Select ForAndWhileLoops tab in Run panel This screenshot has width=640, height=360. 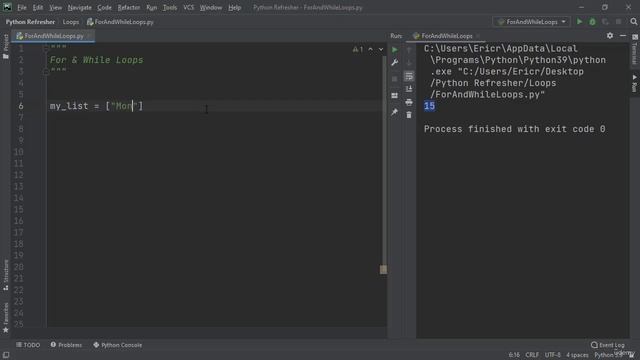pos(447,36)
